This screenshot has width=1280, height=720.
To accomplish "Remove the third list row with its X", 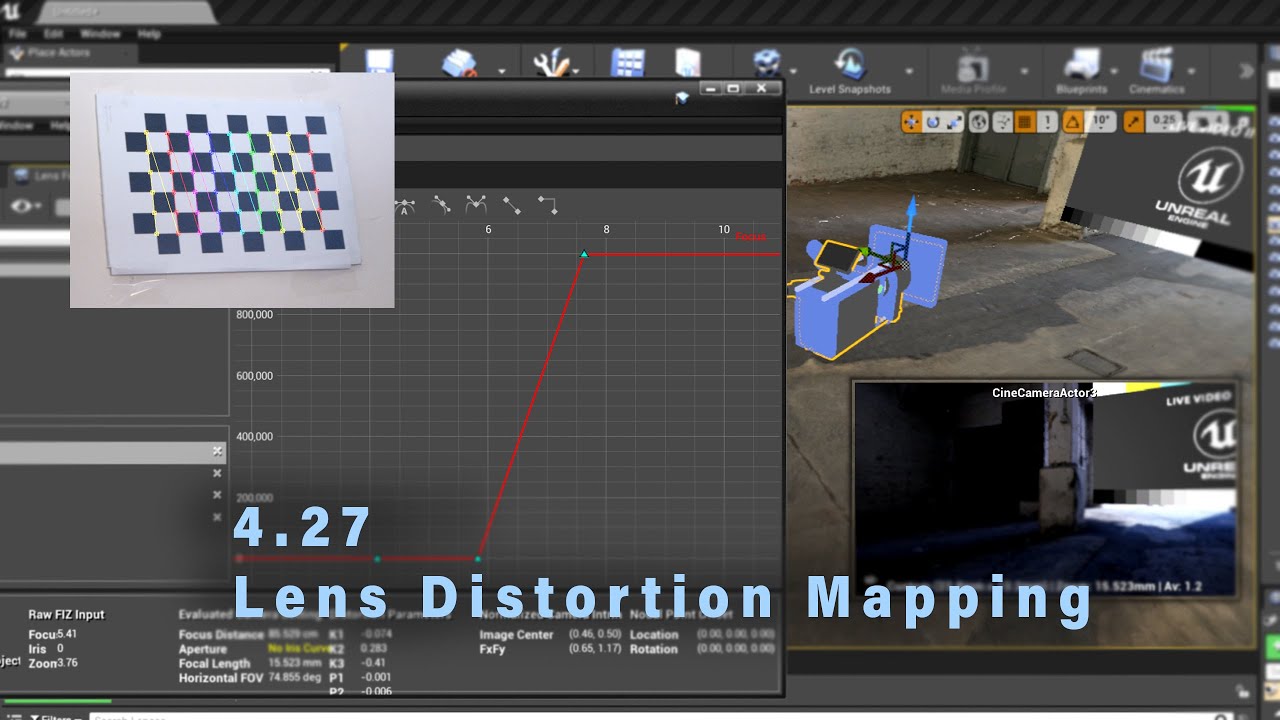I will click(x=217, y=496).
